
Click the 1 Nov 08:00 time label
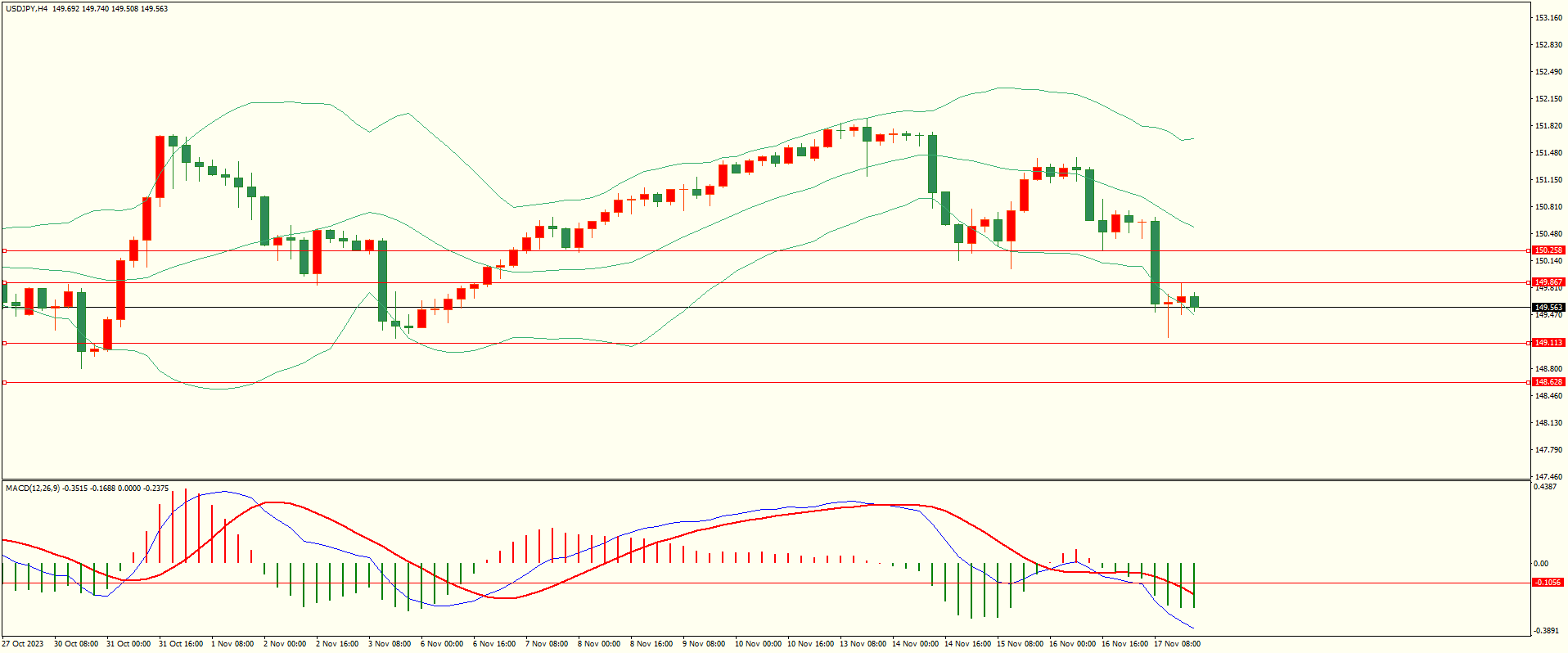(232, 644)
